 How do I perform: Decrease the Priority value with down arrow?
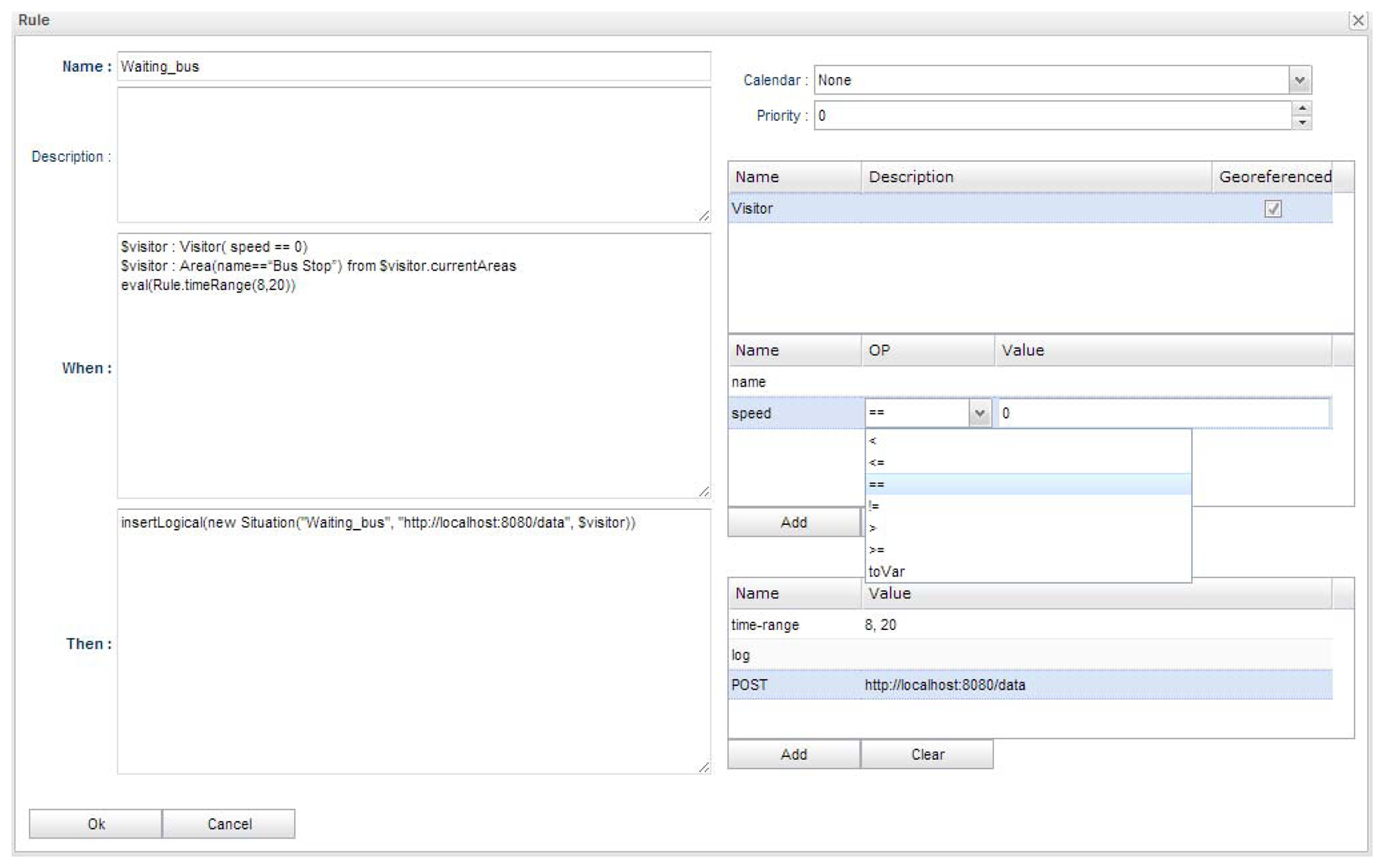pos(1301,122)
